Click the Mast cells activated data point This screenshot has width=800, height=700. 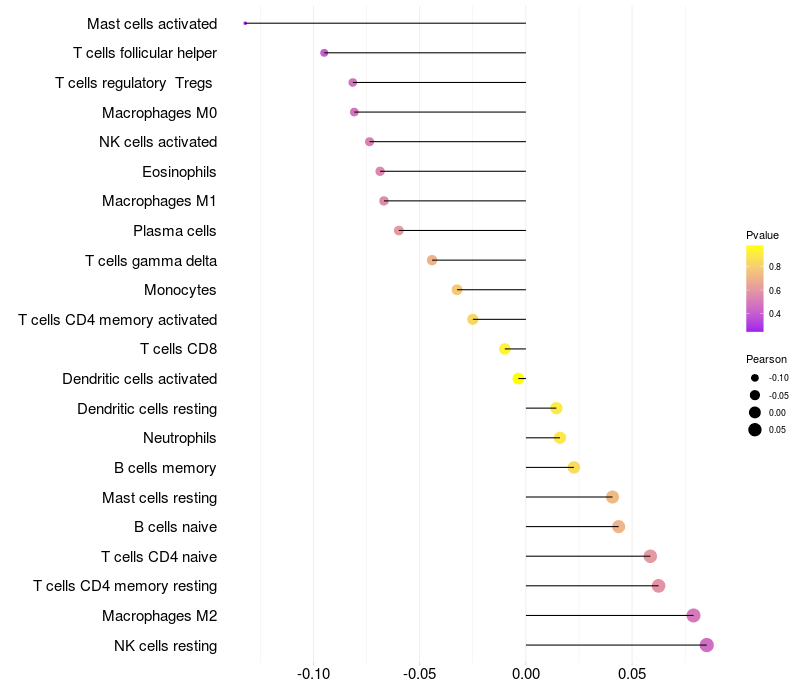point(245,23)
